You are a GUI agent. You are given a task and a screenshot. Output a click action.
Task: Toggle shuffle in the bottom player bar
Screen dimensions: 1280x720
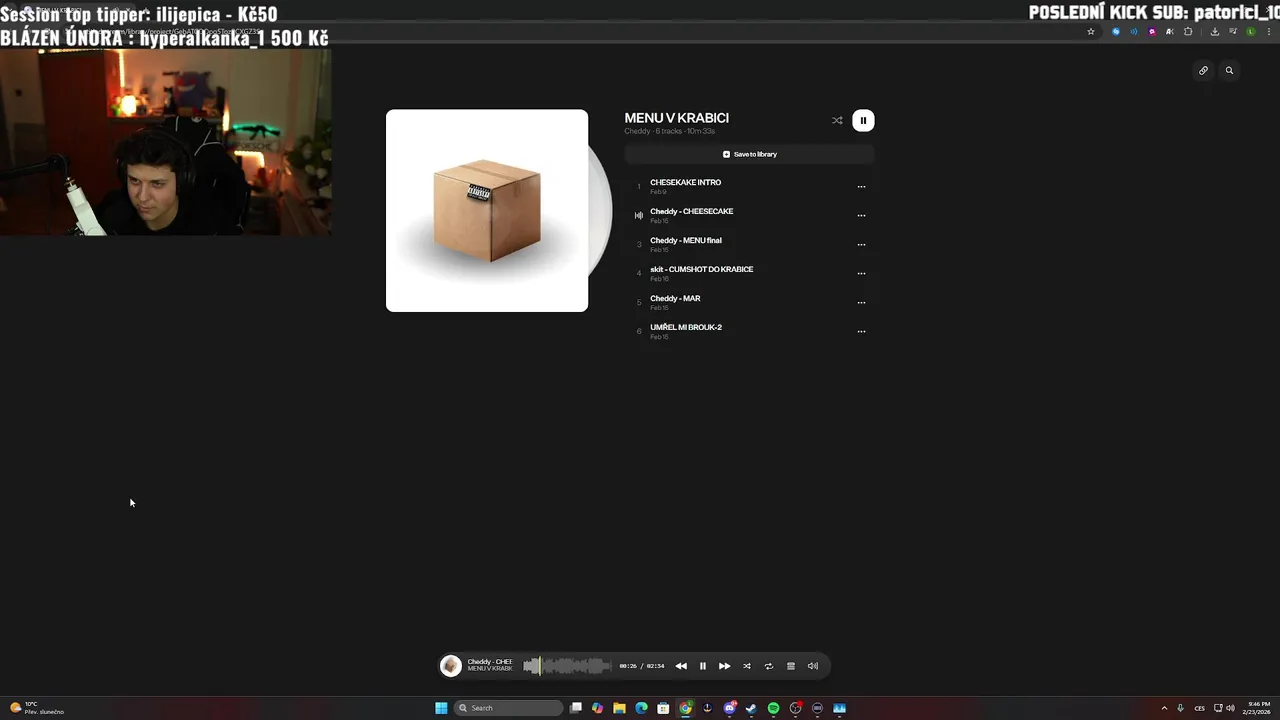[746, 666]
